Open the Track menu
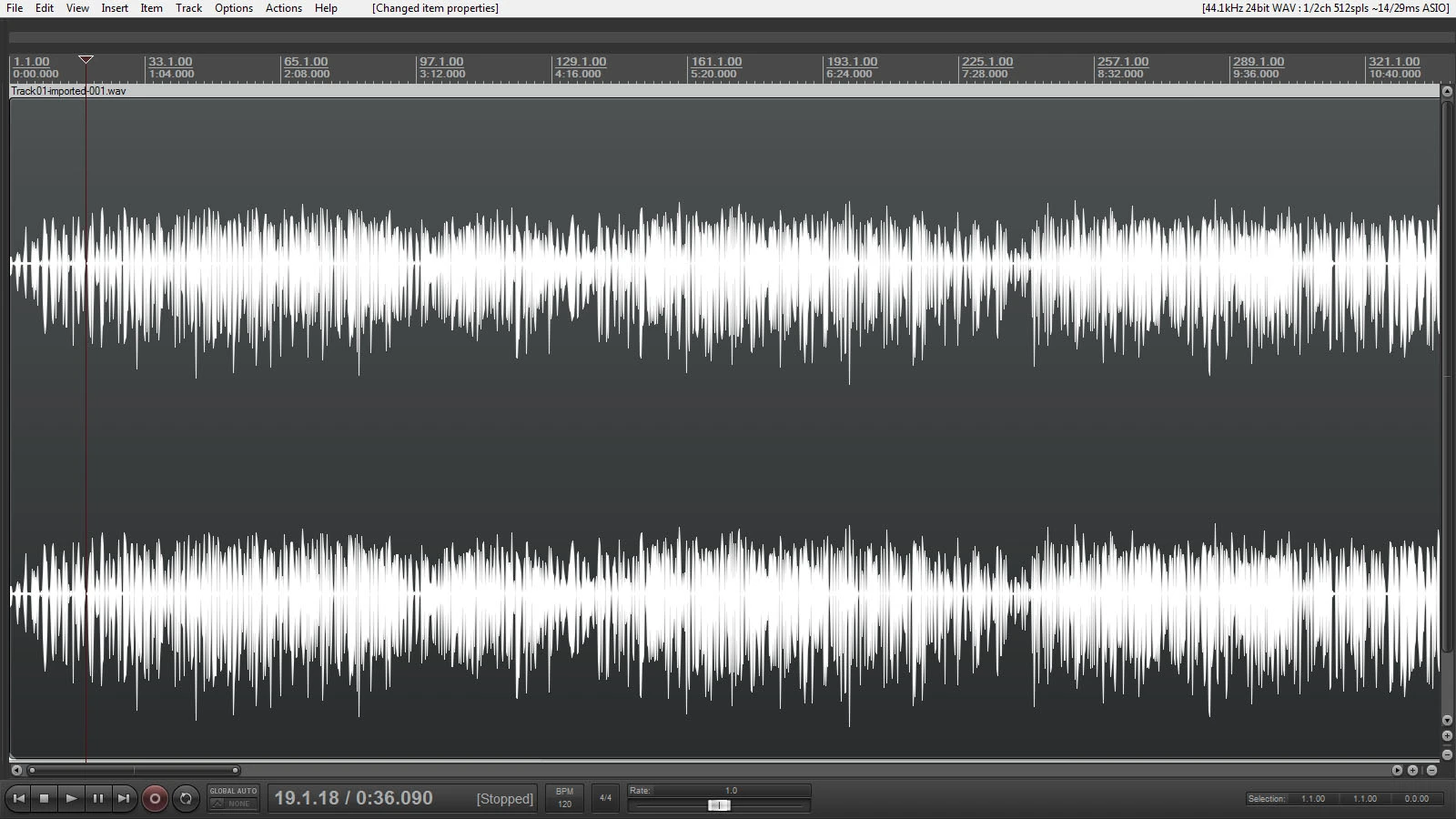 pyautogui.click(x=188, y=8)
